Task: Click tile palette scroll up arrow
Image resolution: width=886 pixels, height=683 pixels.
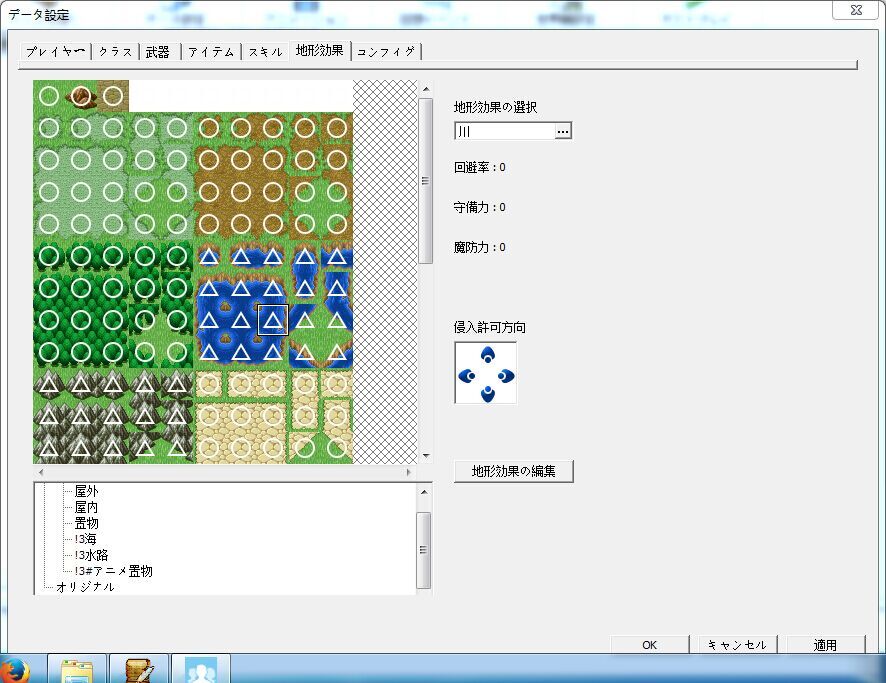Action: [426, 89]
